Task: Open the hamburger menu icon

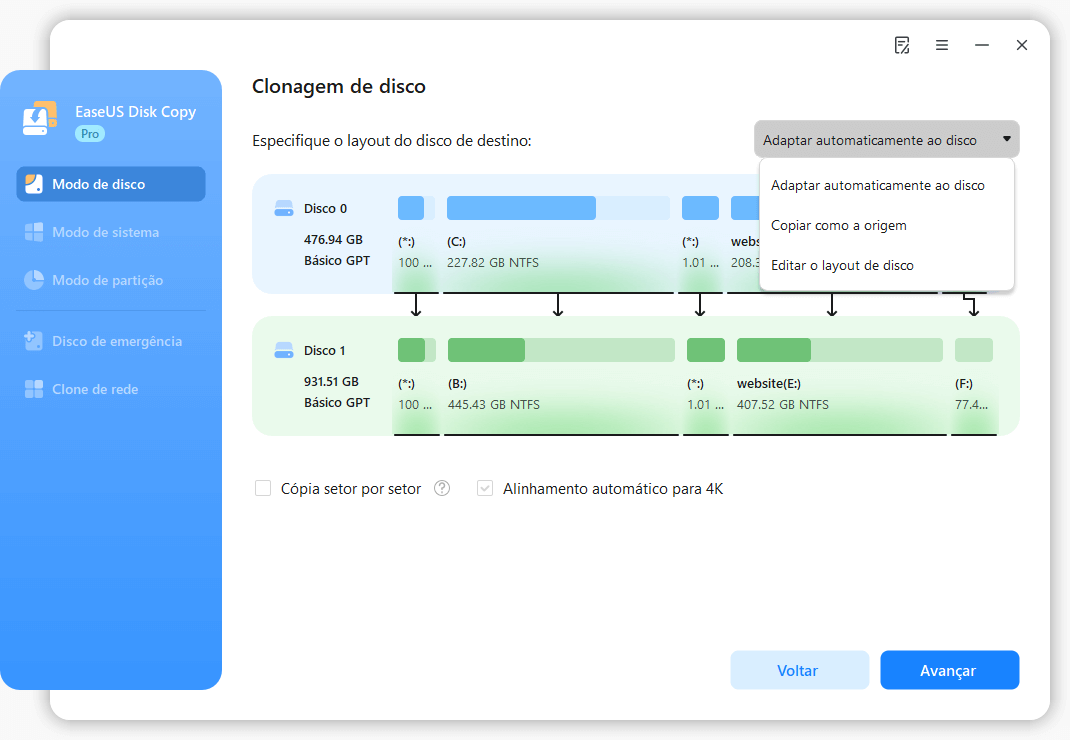Action: 942,45
